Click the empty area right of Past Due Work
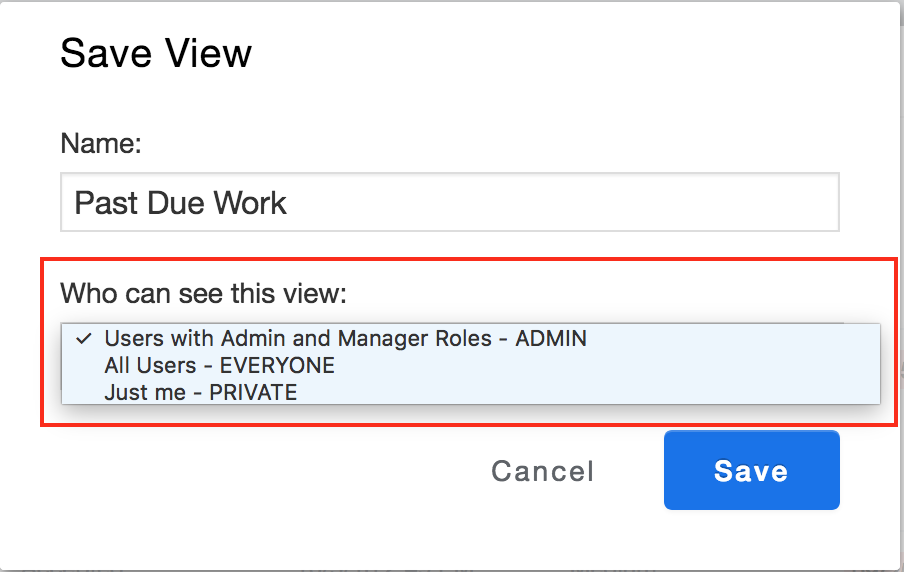Viewport: 904px width, 572px height. pyautogui.click(x=560, y=203)
